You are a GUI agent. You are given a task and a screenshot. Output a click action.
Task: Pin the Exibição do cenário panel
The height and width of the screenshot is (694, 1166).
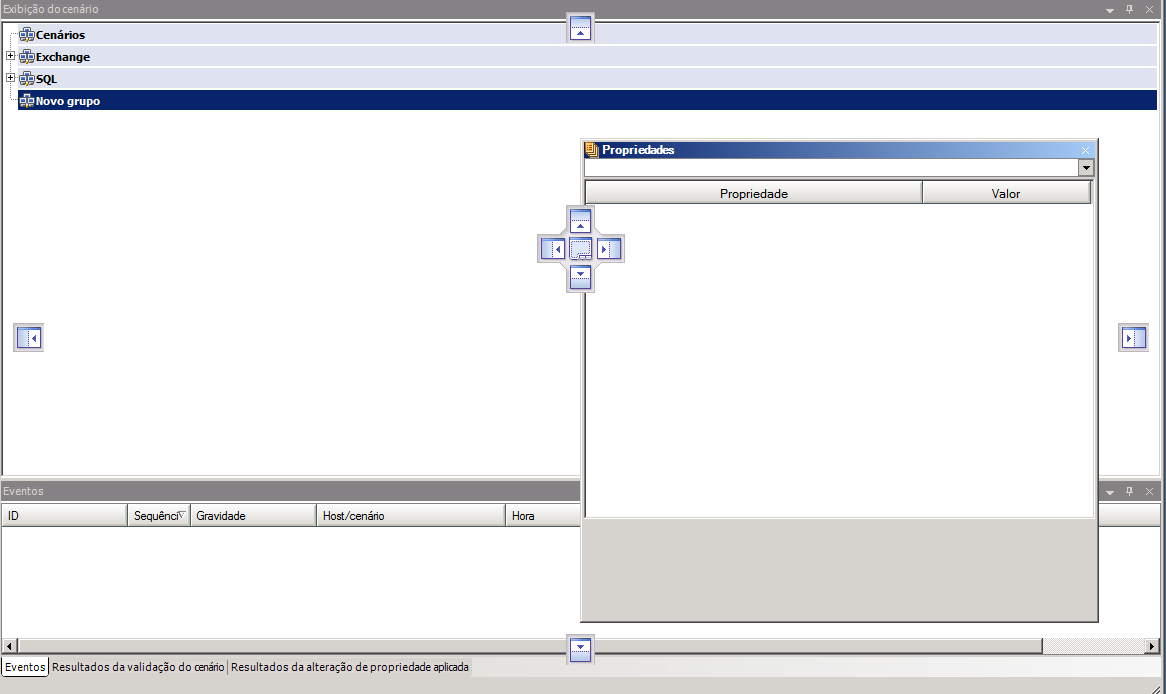[x=1129, y=10]
